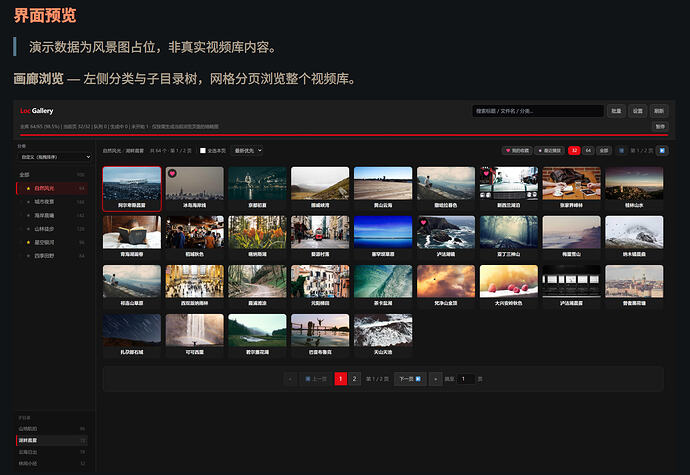Image resolution: width=690 pixels, height=475 pixels.
Task: Click blue next-page icon in top toolbar
Action: coord(662,151)
